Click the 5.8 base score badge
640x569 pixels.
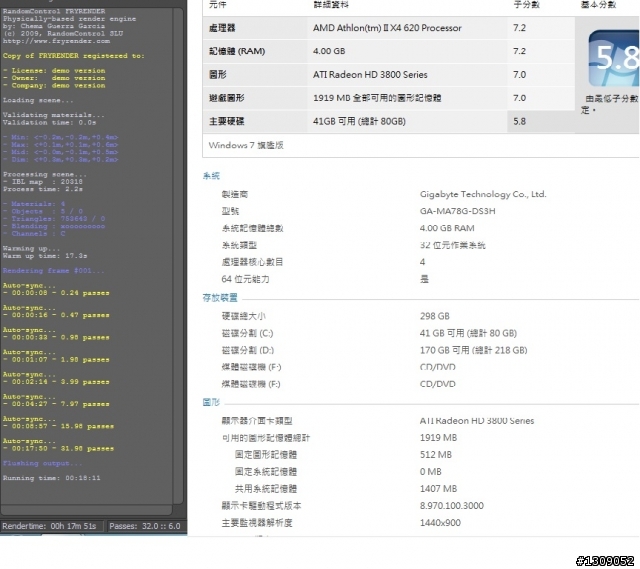614,58
